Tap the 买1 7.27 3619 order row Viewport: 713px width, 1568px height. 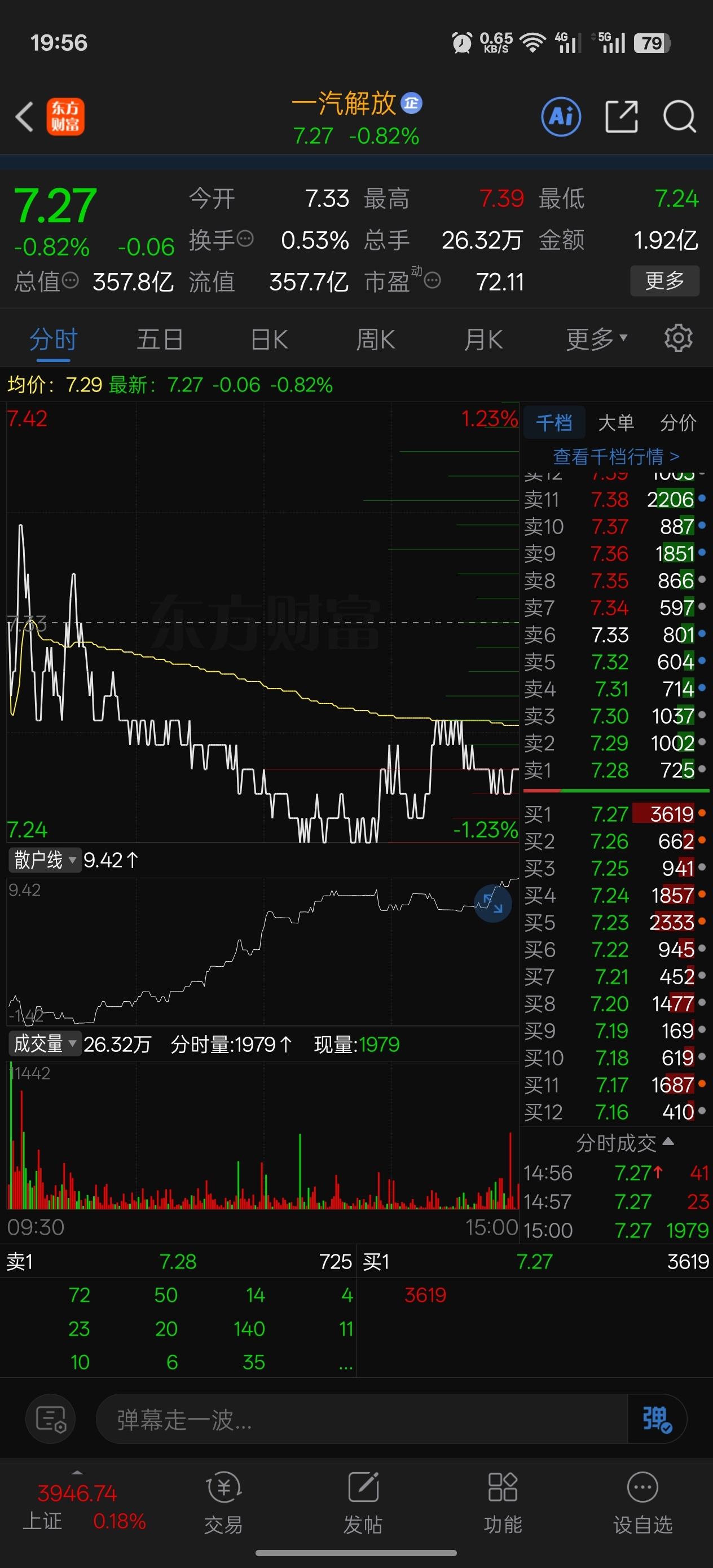pyautogui.click(x=615, y=814)
